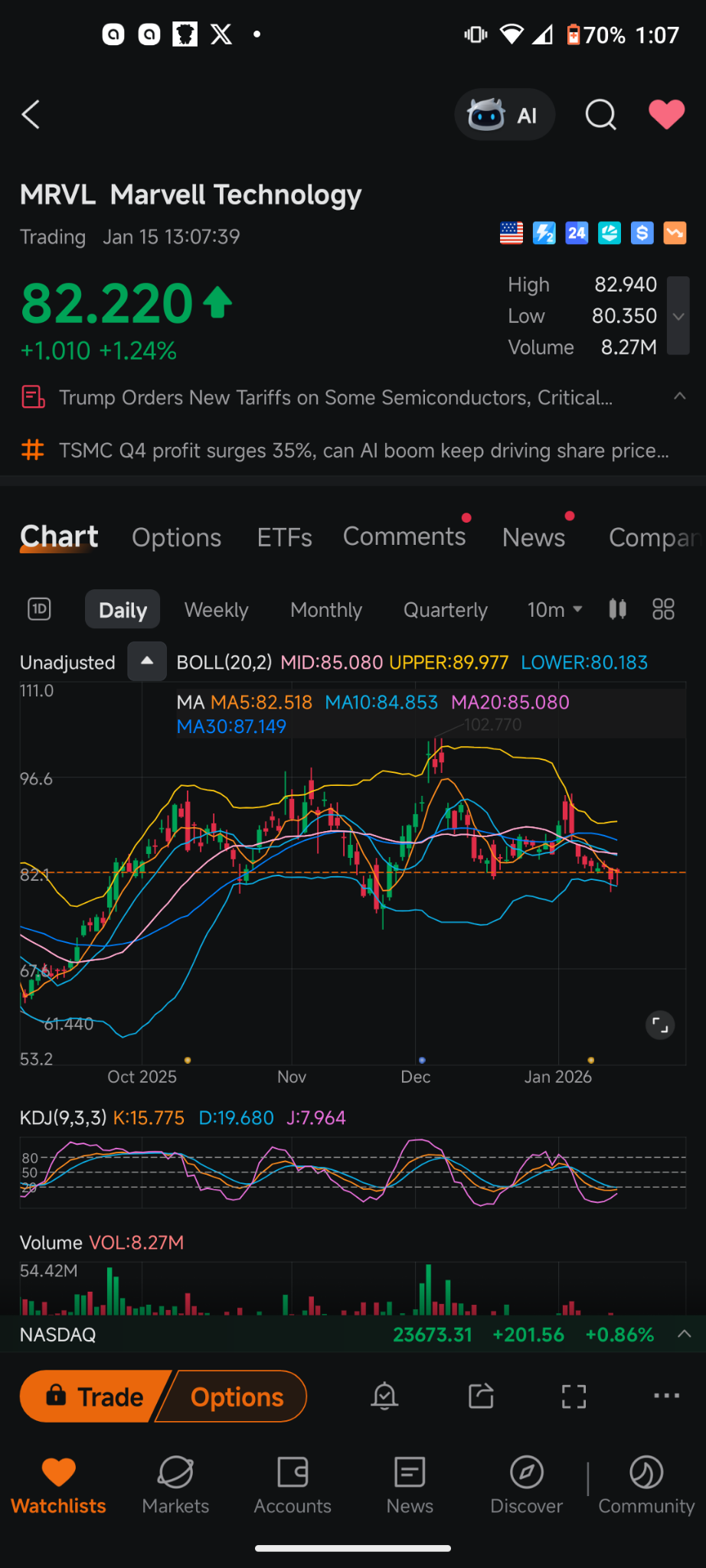Viewport: 706px width, 1568px height.
Task: Collapse the news ticker with up chevron
Action: pyautogui.click(x=679, y=396)
